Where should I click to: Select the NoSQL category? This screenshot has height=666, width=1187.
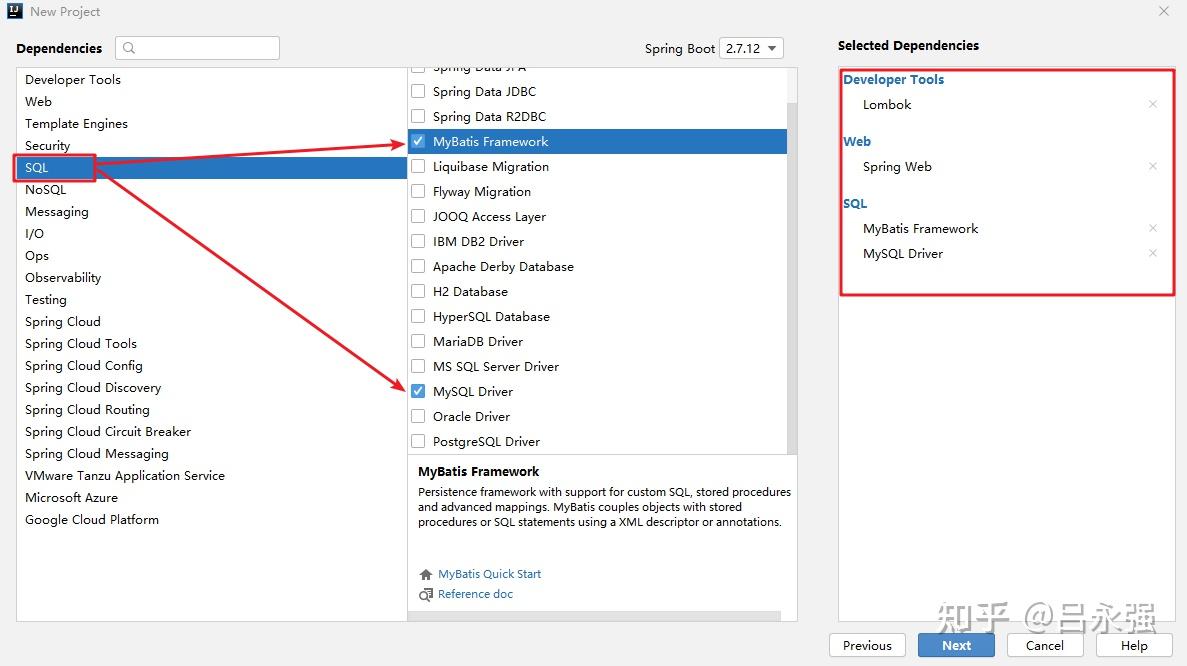(211, 189)
